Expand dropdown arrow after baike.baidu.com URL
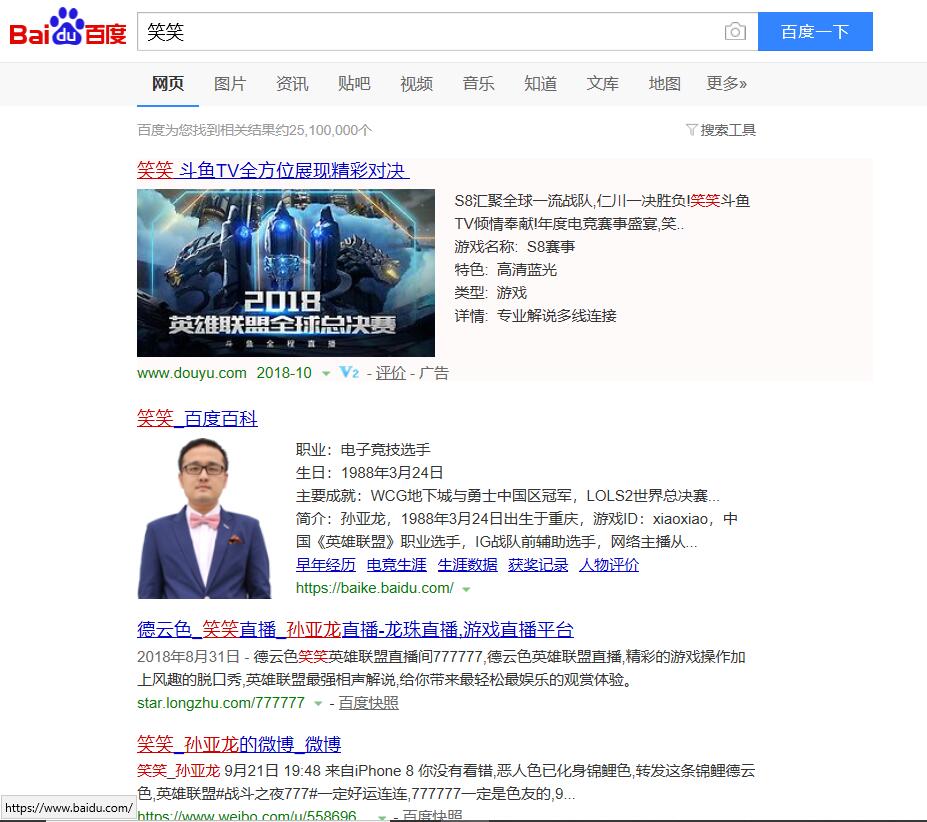The width and height of the screenshot is (927, 822). point(466,589)
